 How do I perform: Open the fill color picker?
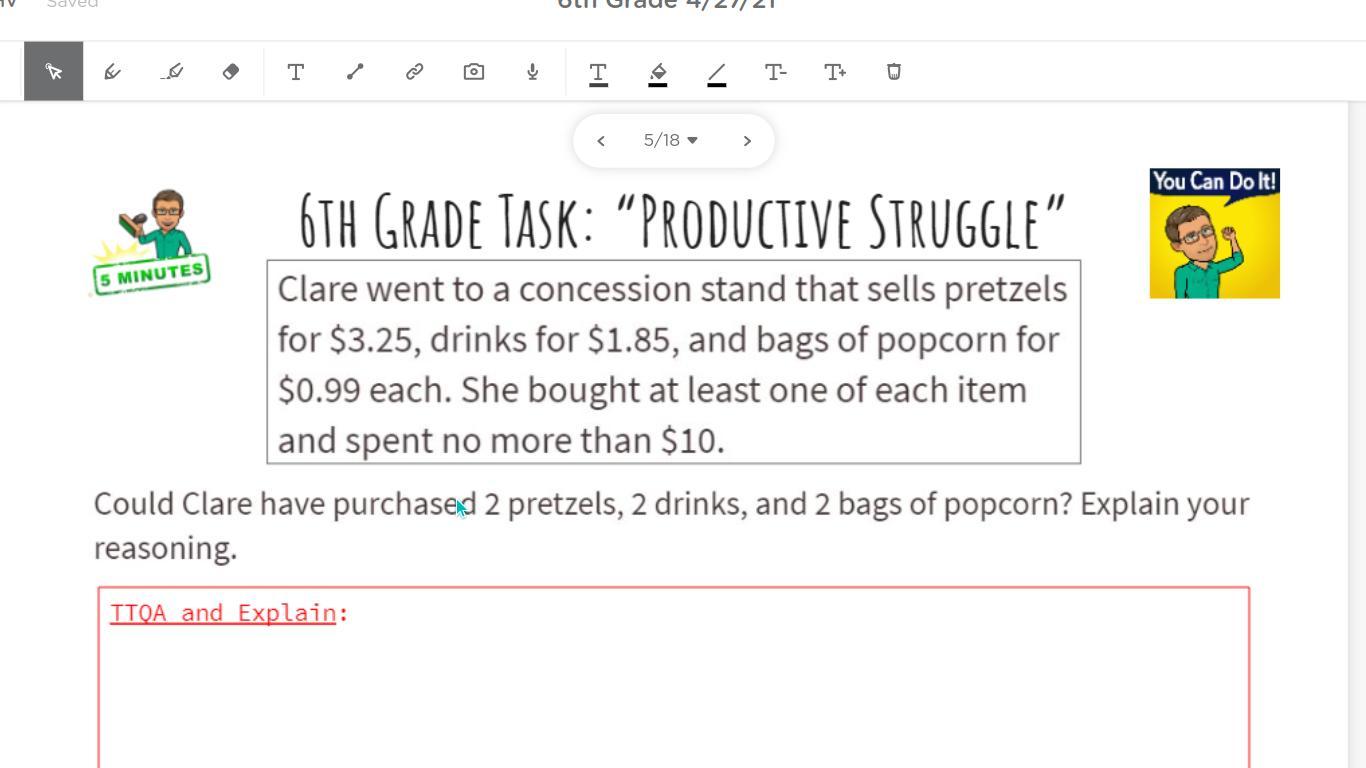coord(657,72)
